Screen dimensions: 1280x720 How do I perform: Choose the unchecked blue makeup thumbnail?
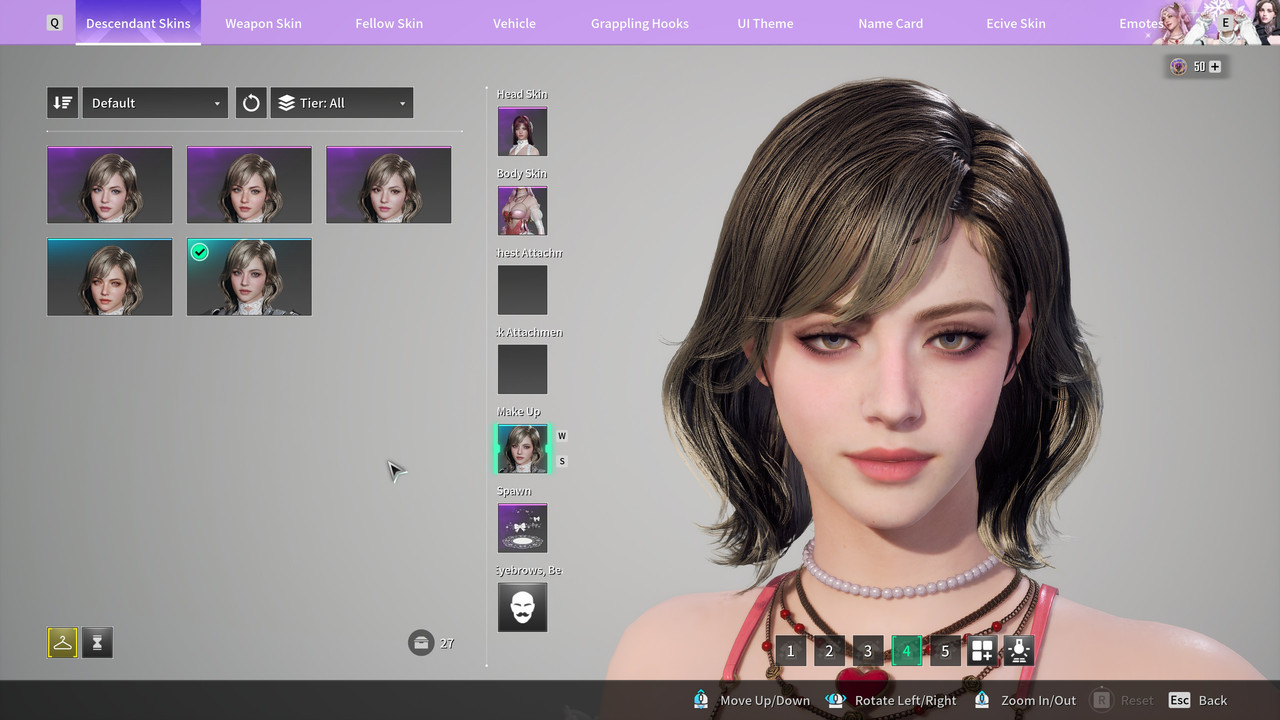[109, 277]
